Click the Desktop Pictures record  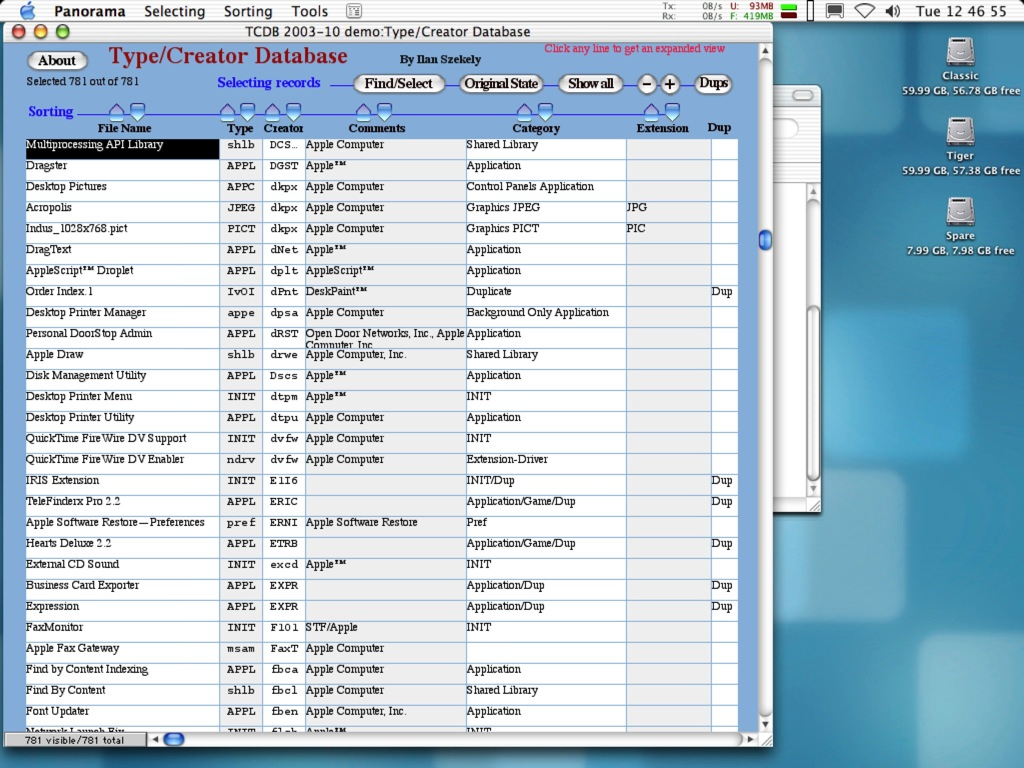pos(381,189)
